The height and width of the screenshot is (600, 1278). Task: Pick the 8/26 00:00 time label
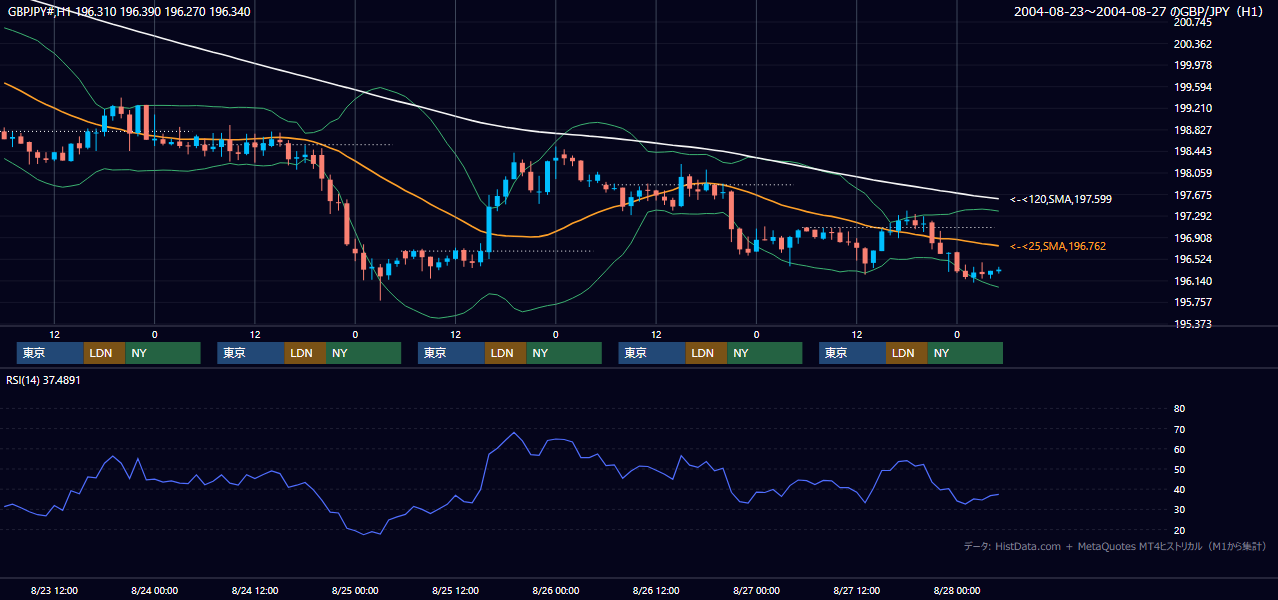coord(555,590)
